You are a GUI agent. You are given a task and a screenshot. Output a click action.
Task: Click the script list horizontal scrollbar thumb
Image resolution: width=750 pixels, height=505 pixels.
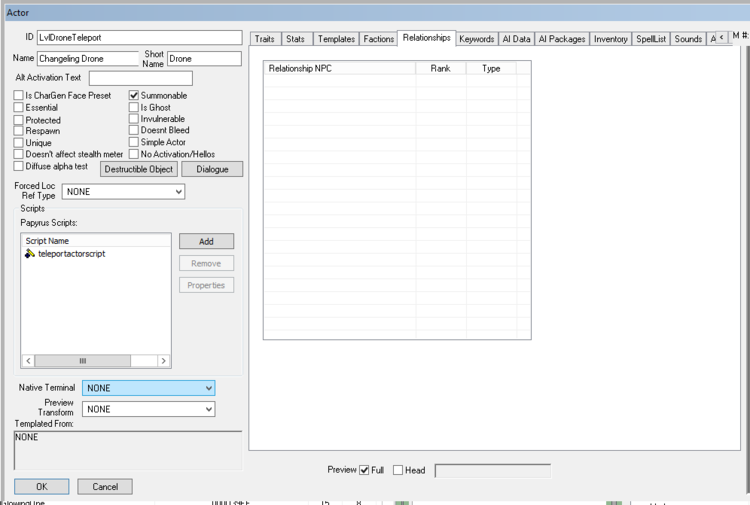point(82,361)
